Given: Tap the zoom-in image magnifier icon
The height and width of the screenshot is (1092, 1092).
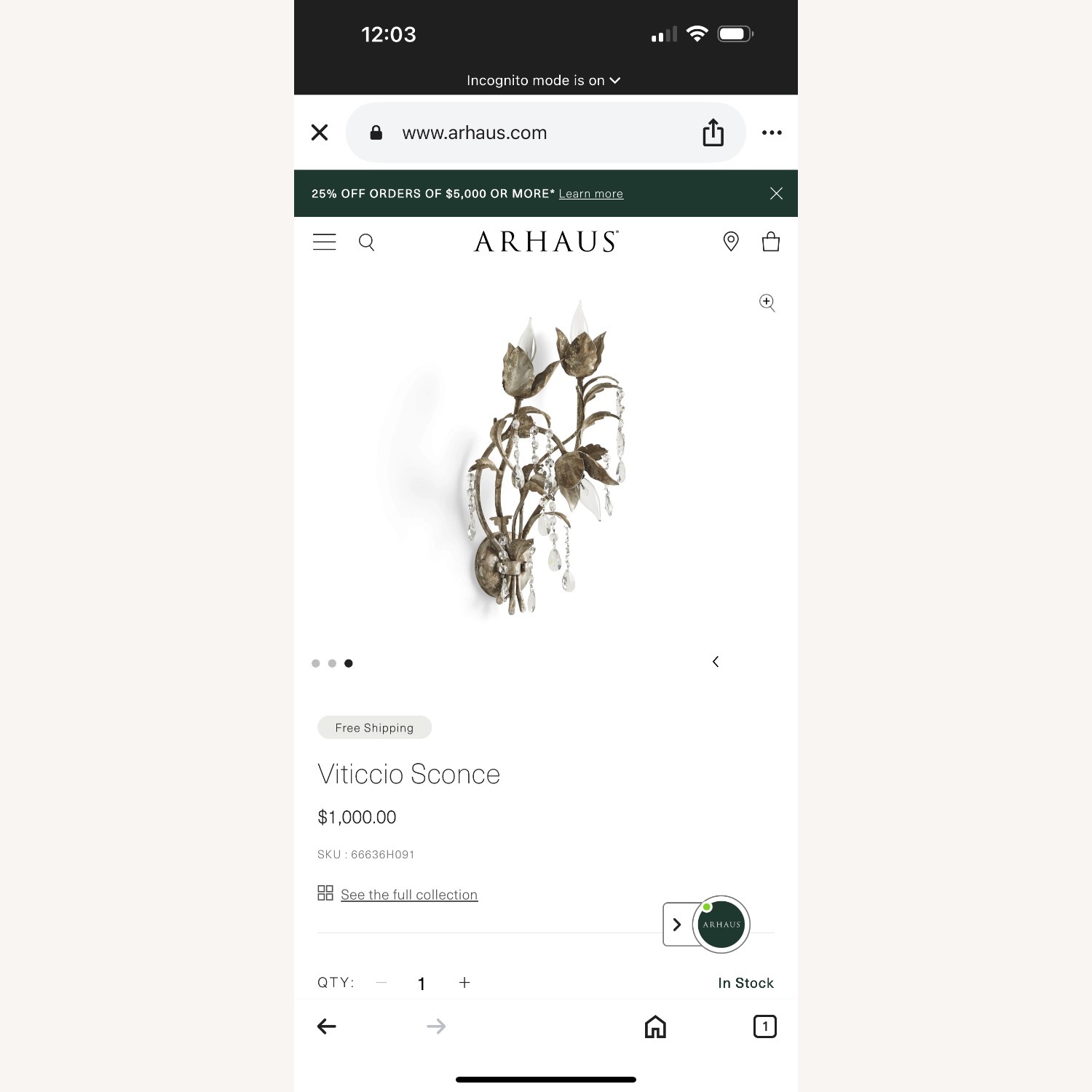Looking at the screenshot, I should click(x=767, y=303).
